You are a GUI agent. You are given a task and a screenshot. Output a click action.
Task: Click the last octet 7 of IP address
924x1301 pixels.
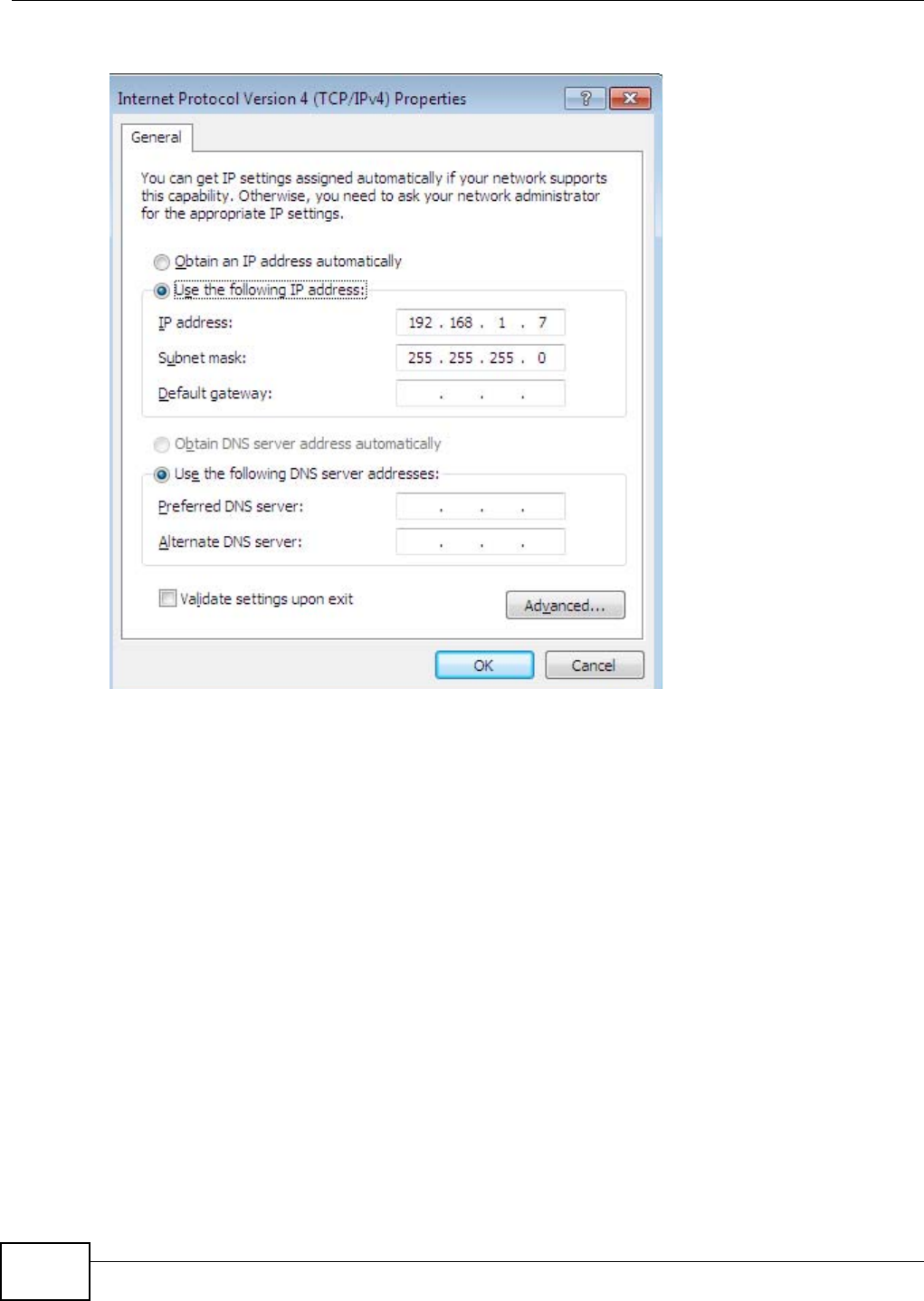[542, 322]
